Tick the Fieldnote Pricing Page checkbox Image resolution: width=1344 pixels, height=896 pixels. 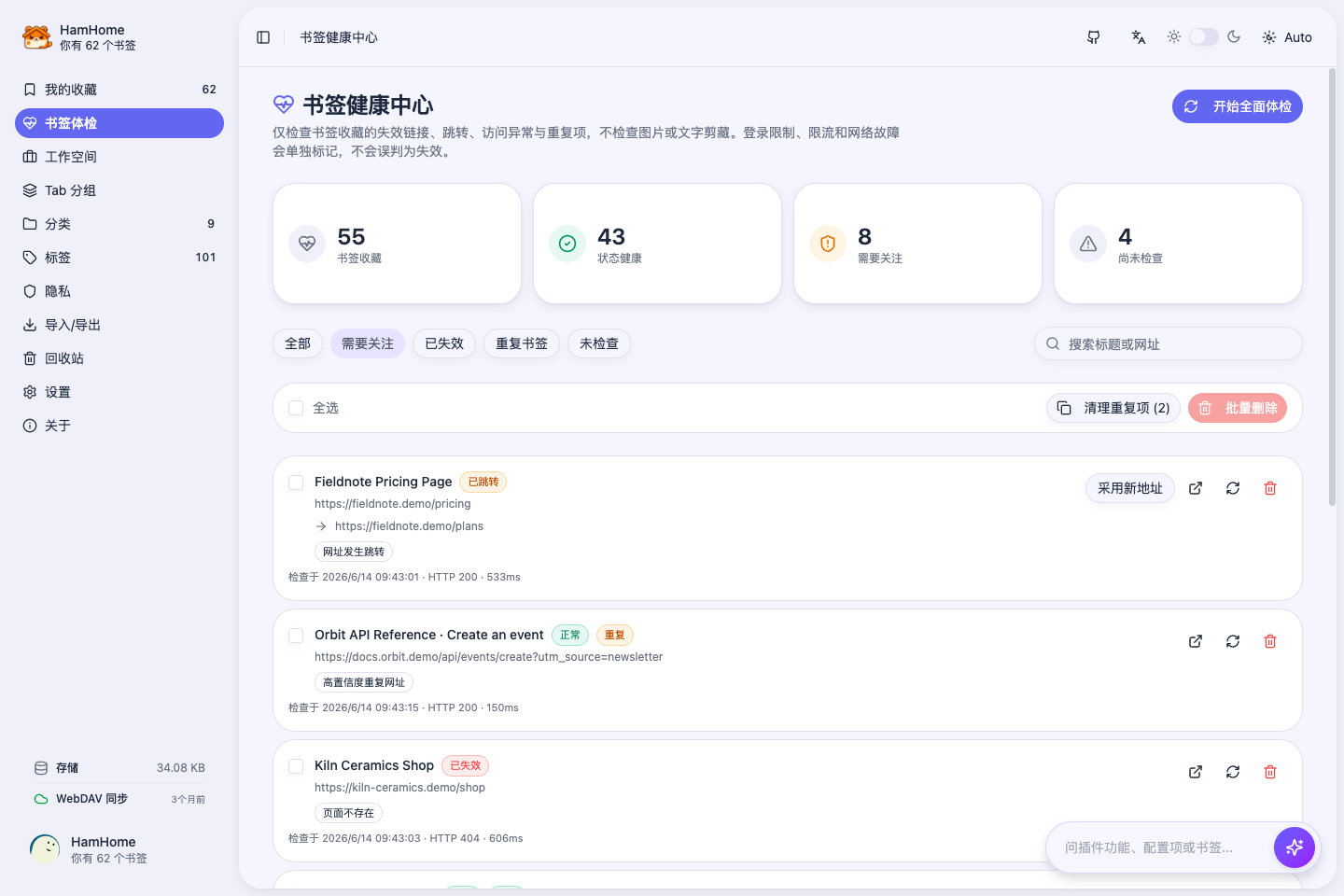pyautogui.click(x=296, y=483)
